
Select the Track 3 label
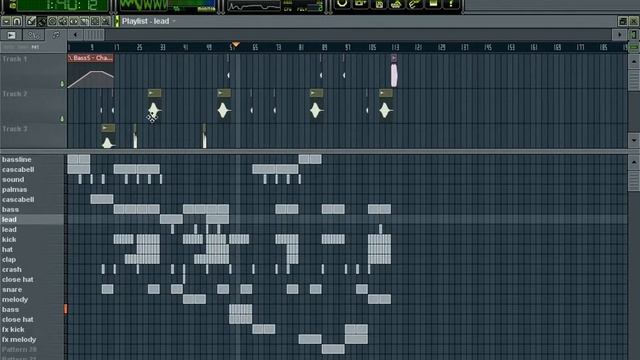point(14,129)
